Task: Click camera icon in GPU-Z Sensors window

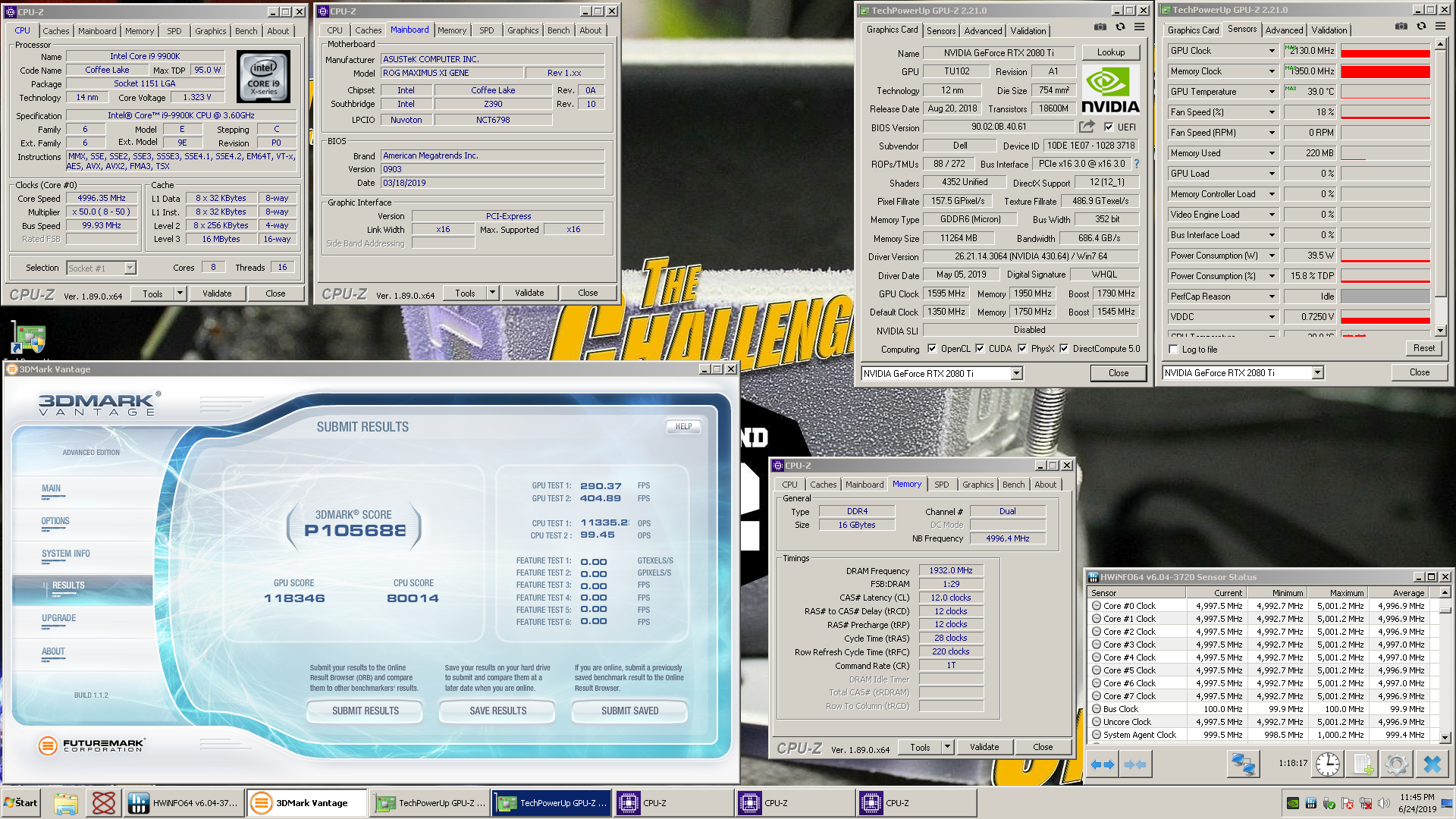Action: 1401,27
